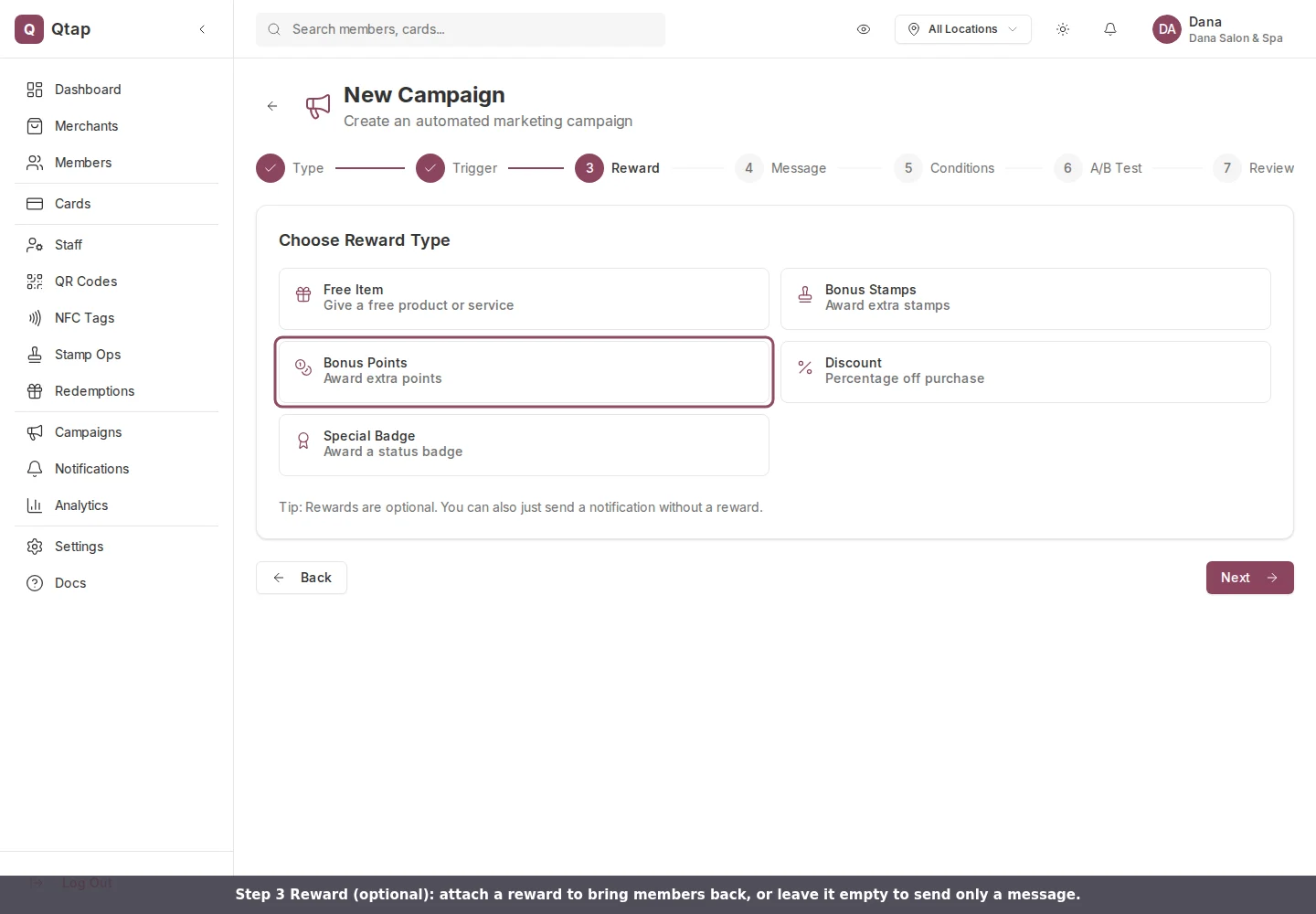The width and height of the screenshot is (1316, 914).
Task: Click the QR Codes icon
Action: [x=35, y=282]
